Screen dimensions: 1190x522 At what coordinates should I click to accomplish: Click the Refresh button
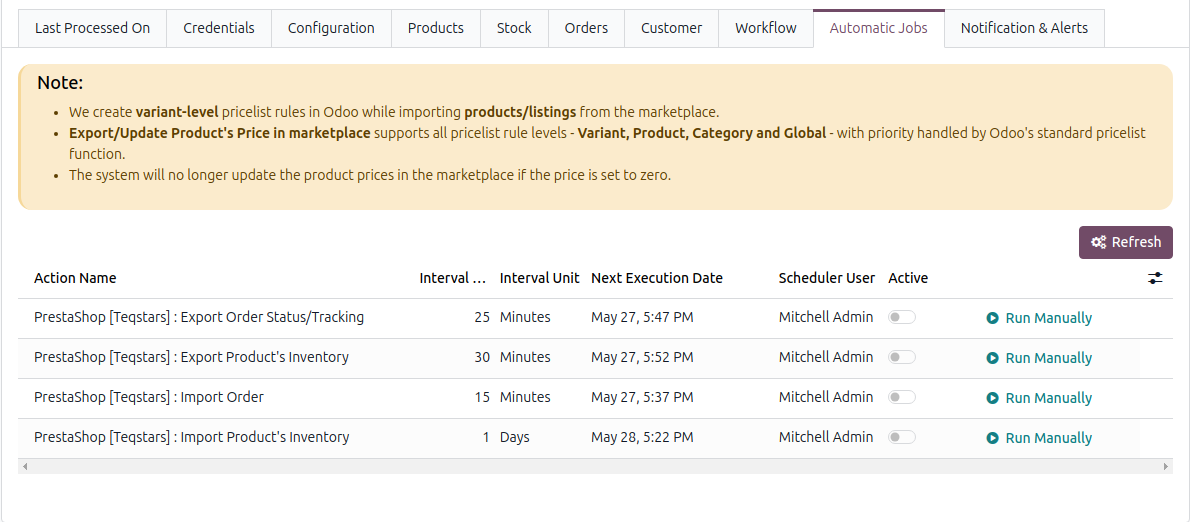(1125, 242)
